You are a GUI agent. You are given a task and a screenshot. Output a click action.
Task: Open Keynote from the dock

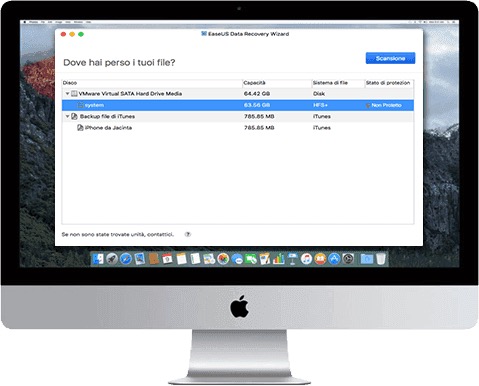292,259
